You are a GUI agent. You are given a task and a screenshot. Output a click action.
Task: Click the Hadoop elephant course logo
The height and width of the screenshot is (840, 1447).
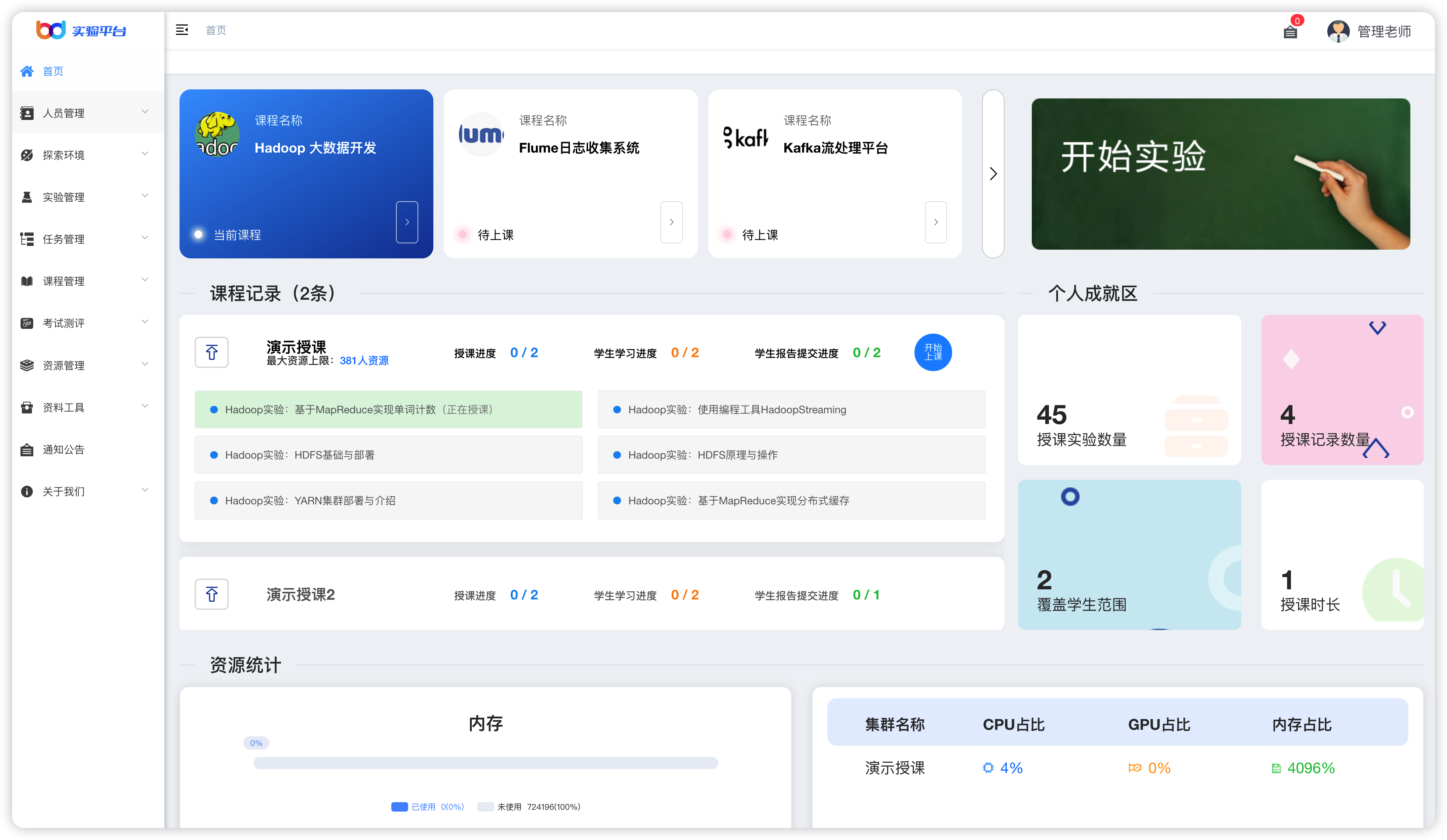(x=217, y=135)
